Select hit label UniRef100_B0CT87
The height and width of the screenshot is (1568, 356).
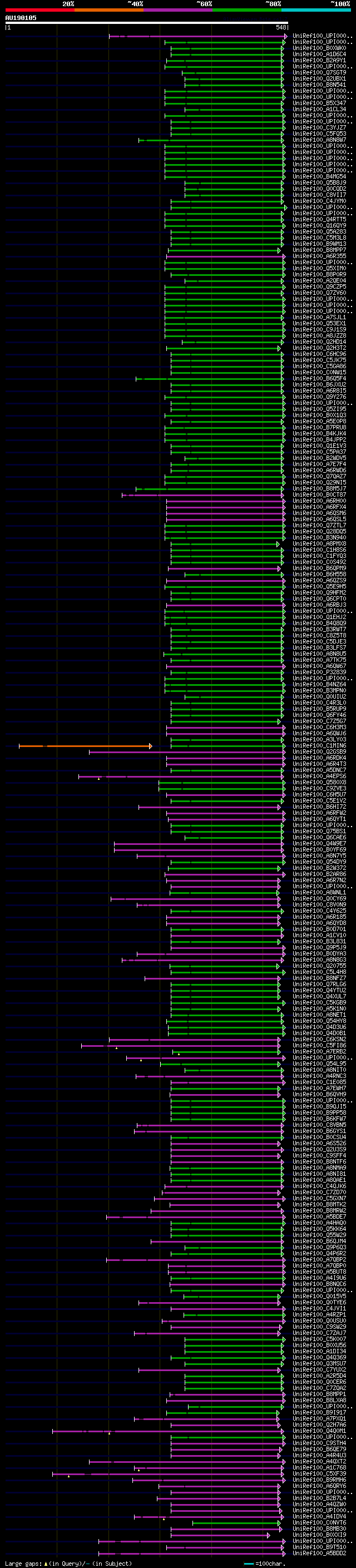click(319, 495)
